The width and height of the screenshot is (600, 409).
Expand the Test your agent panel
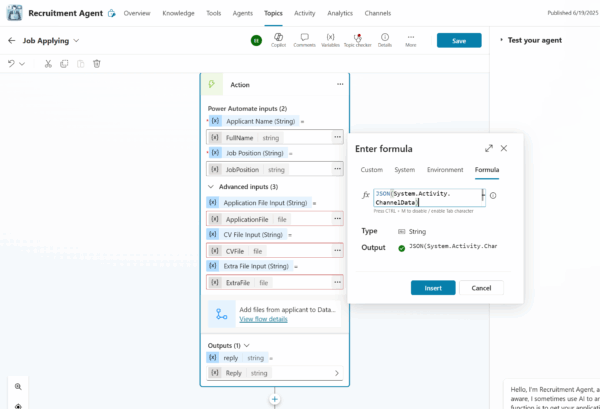click(x=501, y=40)
